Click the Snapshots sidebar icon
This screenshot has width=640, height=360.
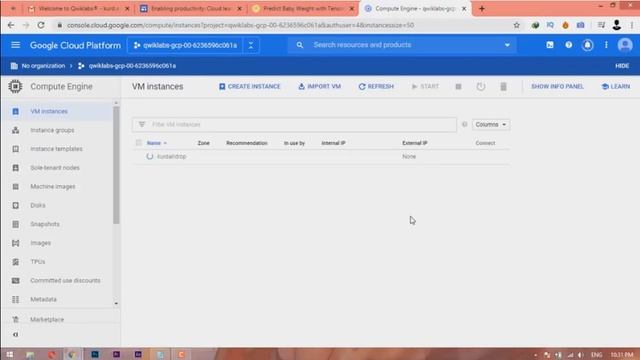[16, 224]
